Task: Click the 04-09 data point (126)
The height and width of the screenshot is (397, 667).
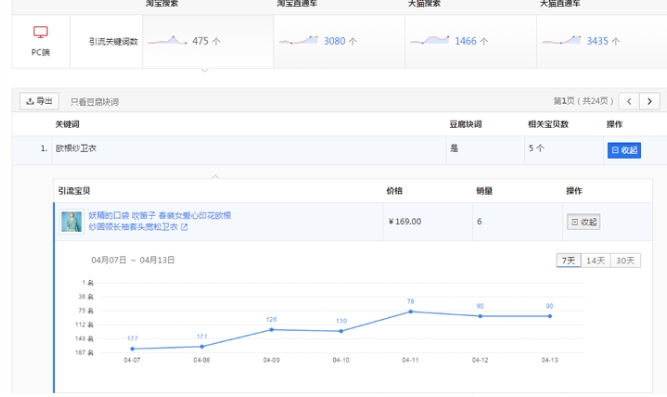Action: [271, 330]
